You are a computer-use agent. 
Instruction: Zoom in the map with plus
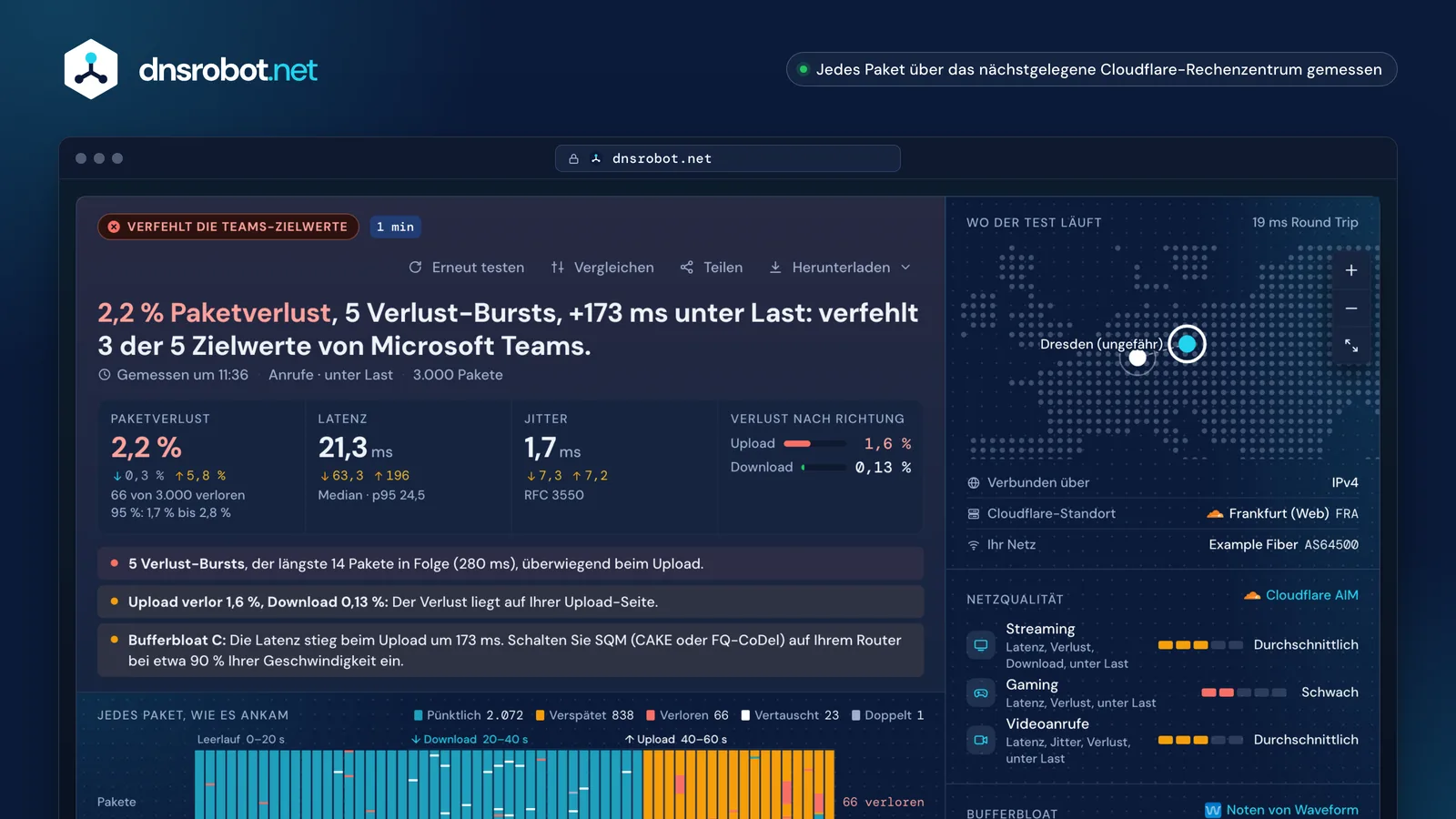[1351, 270]
